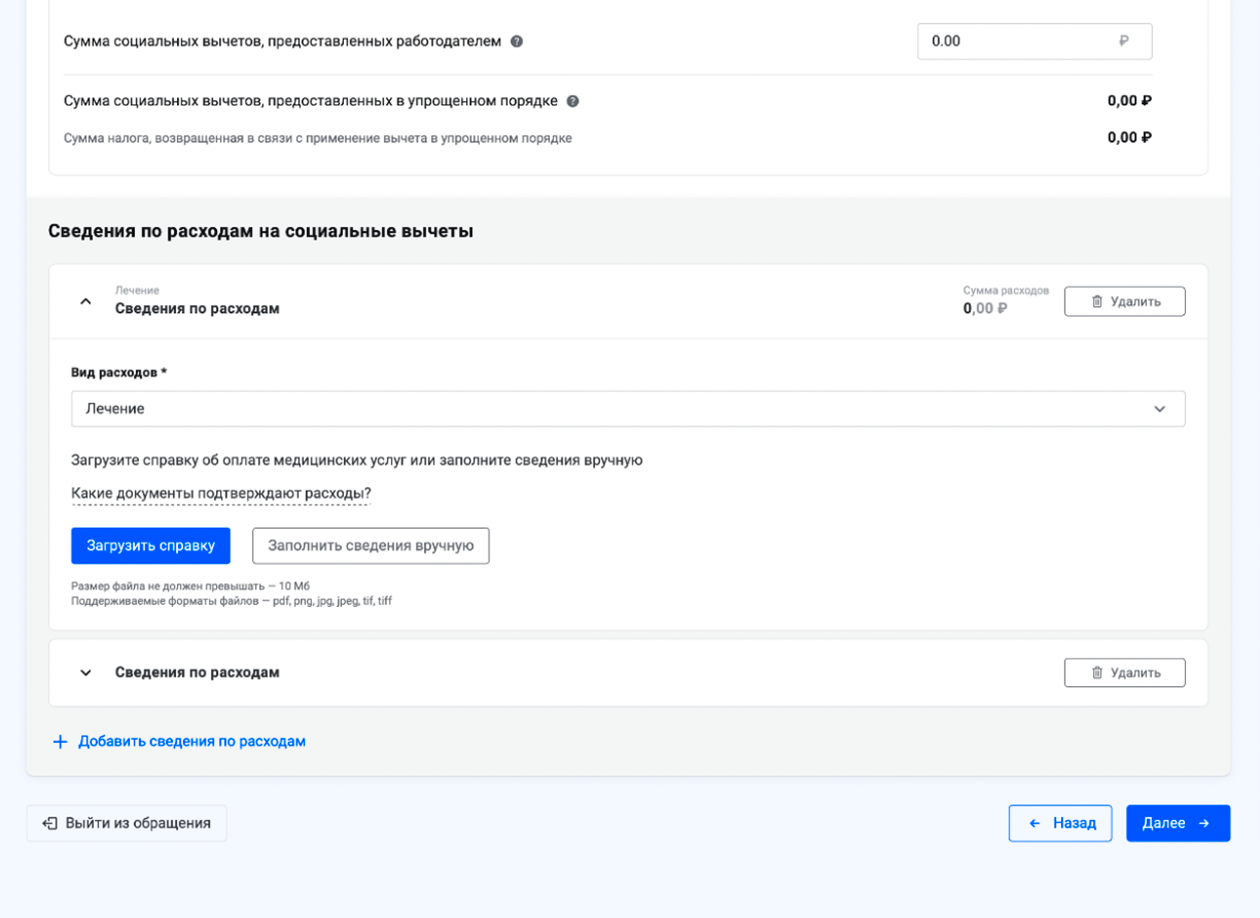
Task: Click Заполнить сведения вручную button
Action: (371, 546)
